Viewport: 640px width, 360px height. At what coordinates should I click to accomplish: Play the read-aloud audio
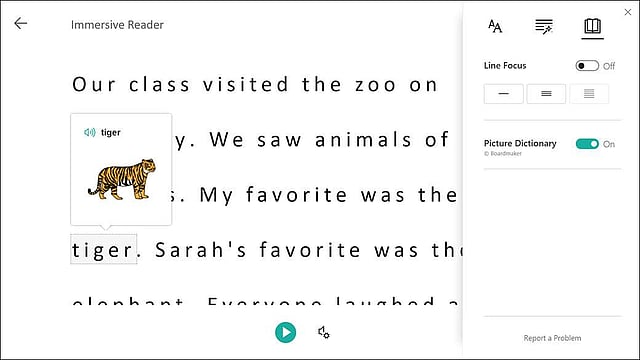(x=285, y=332)
